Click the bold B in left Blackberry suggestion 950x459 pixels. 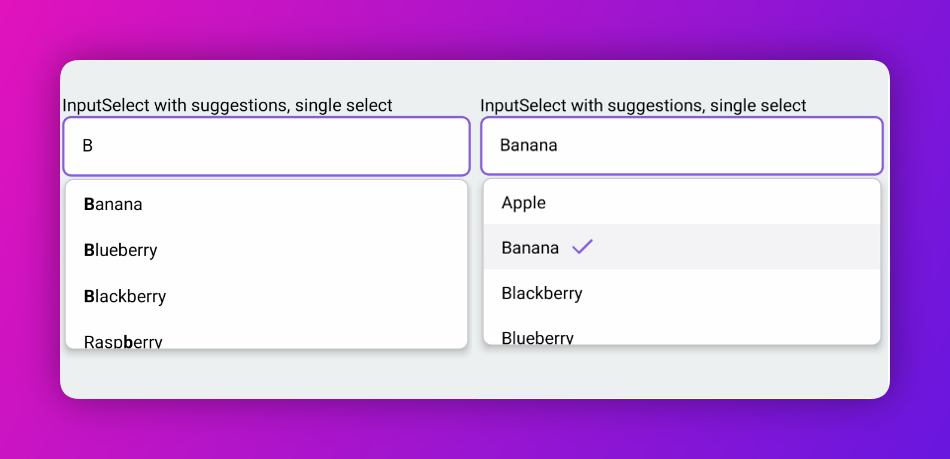pos(89,296)
